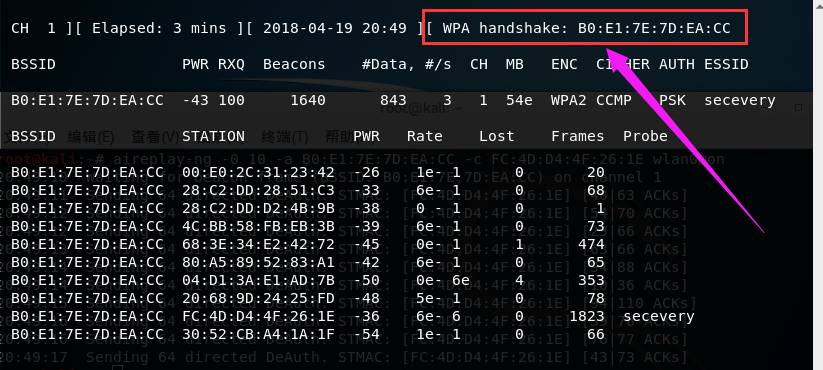Open the 查看(V) menu in terminal

(155, 137)
